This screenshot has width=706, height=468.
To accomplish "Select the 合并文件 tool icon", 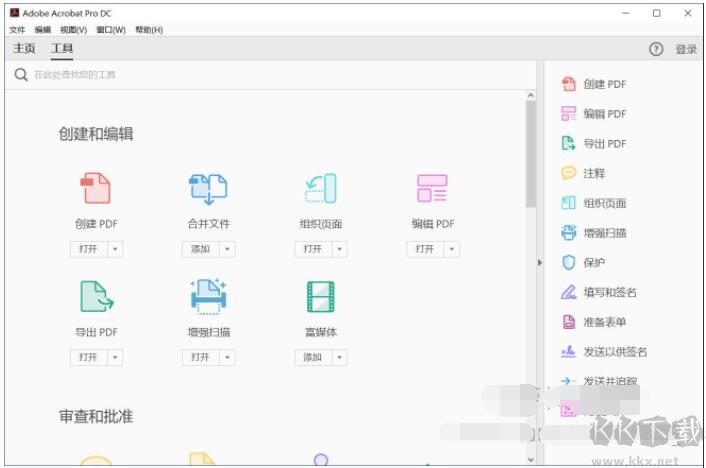I will [x=208, y=189].
